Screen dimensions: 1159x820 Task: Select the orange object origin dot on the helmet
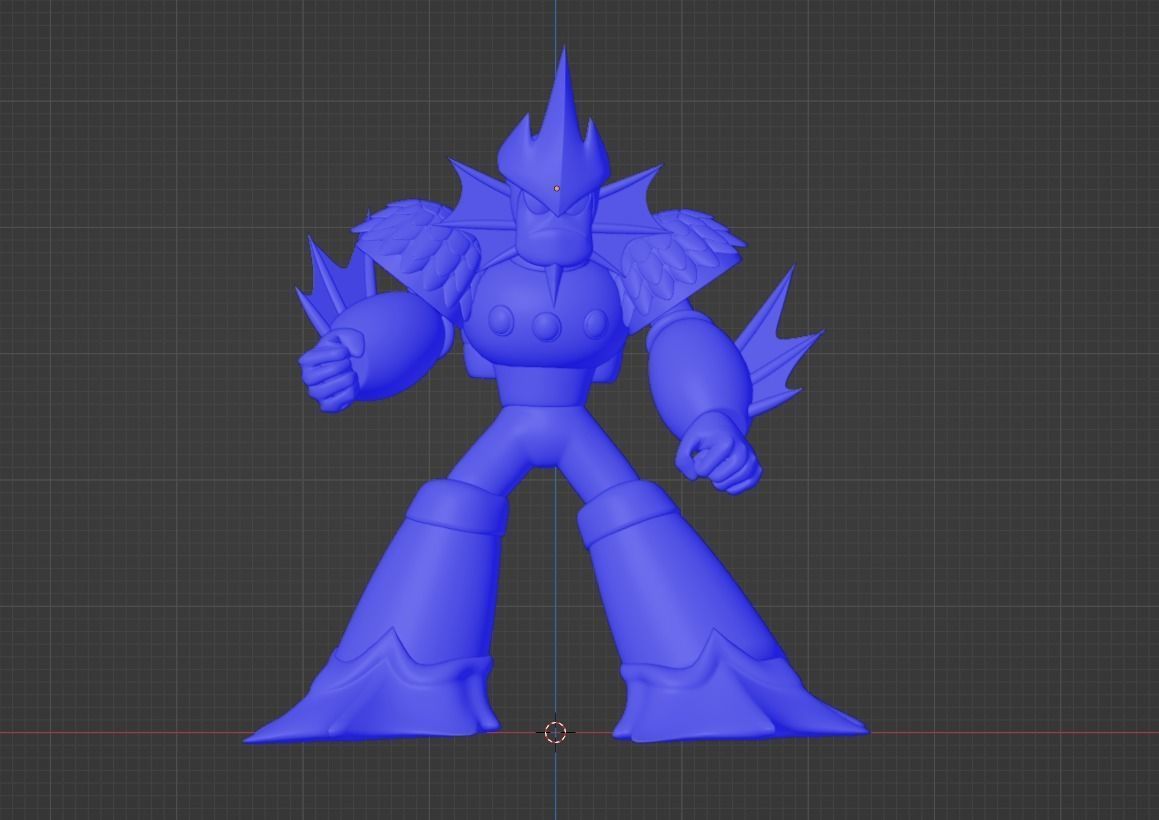557,189
